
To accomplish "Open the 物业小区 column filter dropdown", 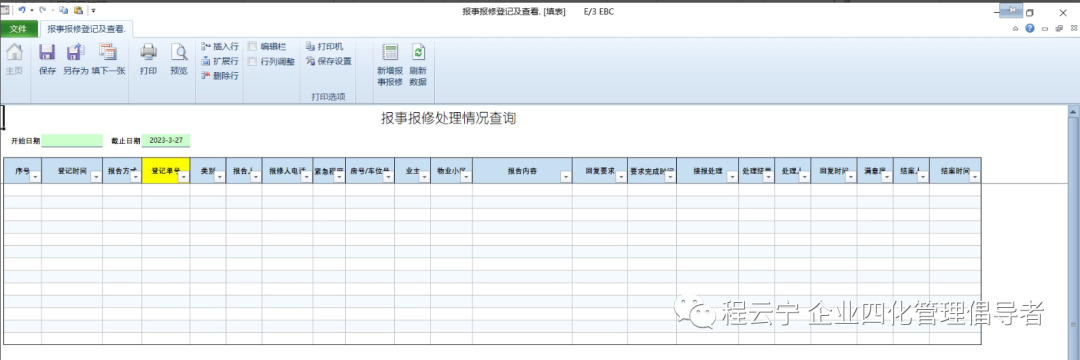I will click(x=466, y=177).
